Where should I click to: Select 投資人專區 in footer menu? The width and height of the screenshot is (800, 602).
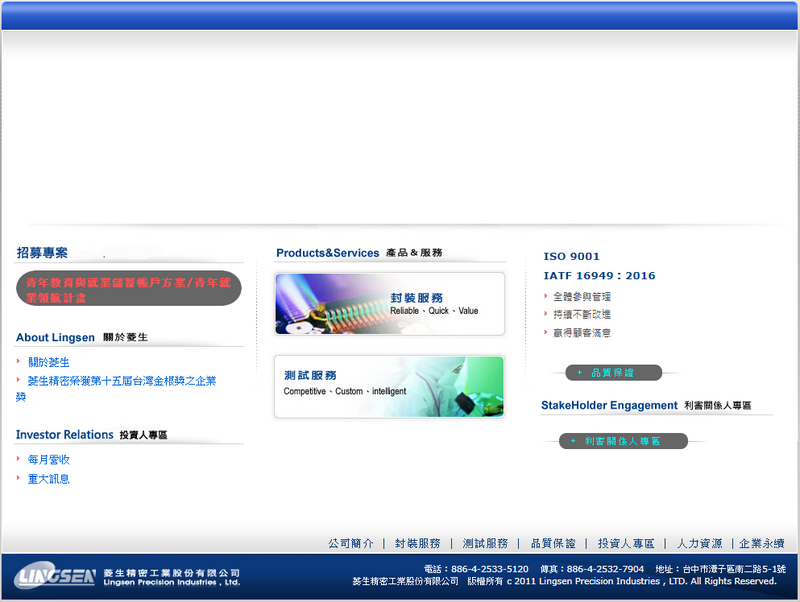pos(626,543)
